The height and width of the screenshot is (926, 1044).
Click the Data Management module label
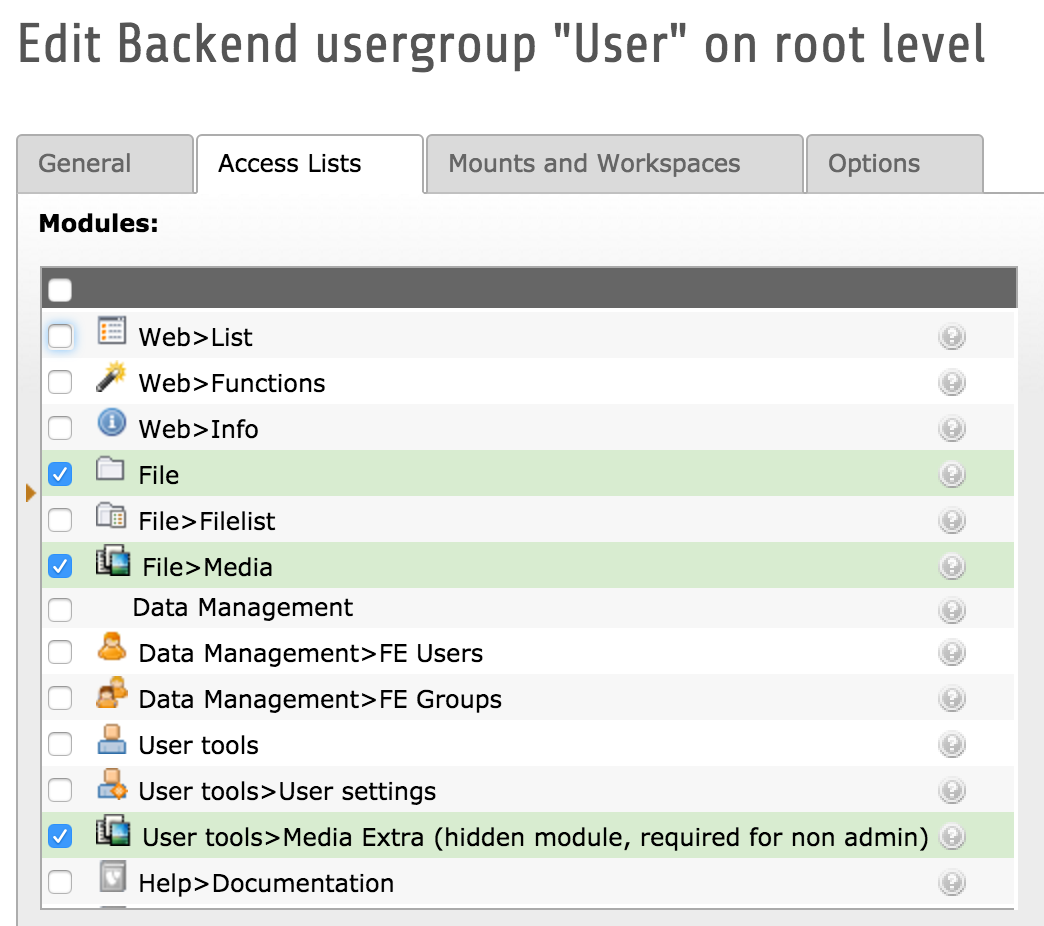tap(243, 608)
